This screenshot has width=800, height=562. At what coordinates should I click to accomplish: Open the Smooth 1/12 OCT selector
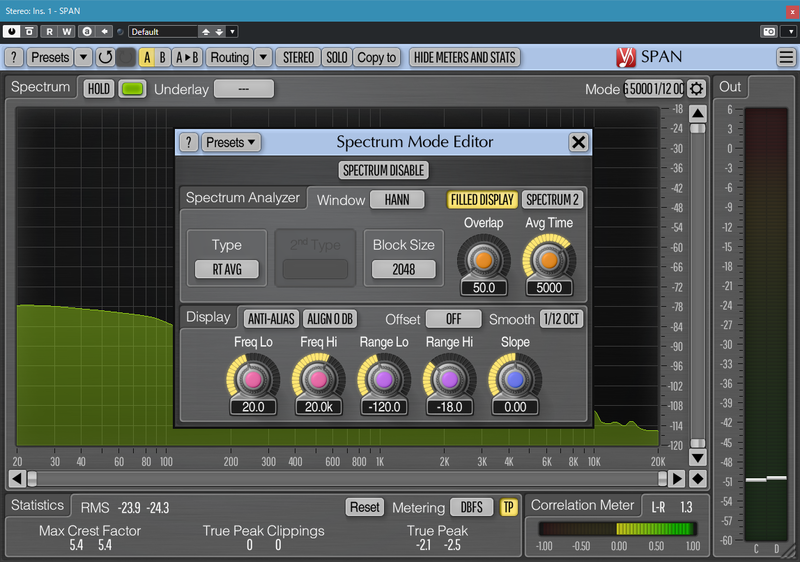click(x=561, y=319)
